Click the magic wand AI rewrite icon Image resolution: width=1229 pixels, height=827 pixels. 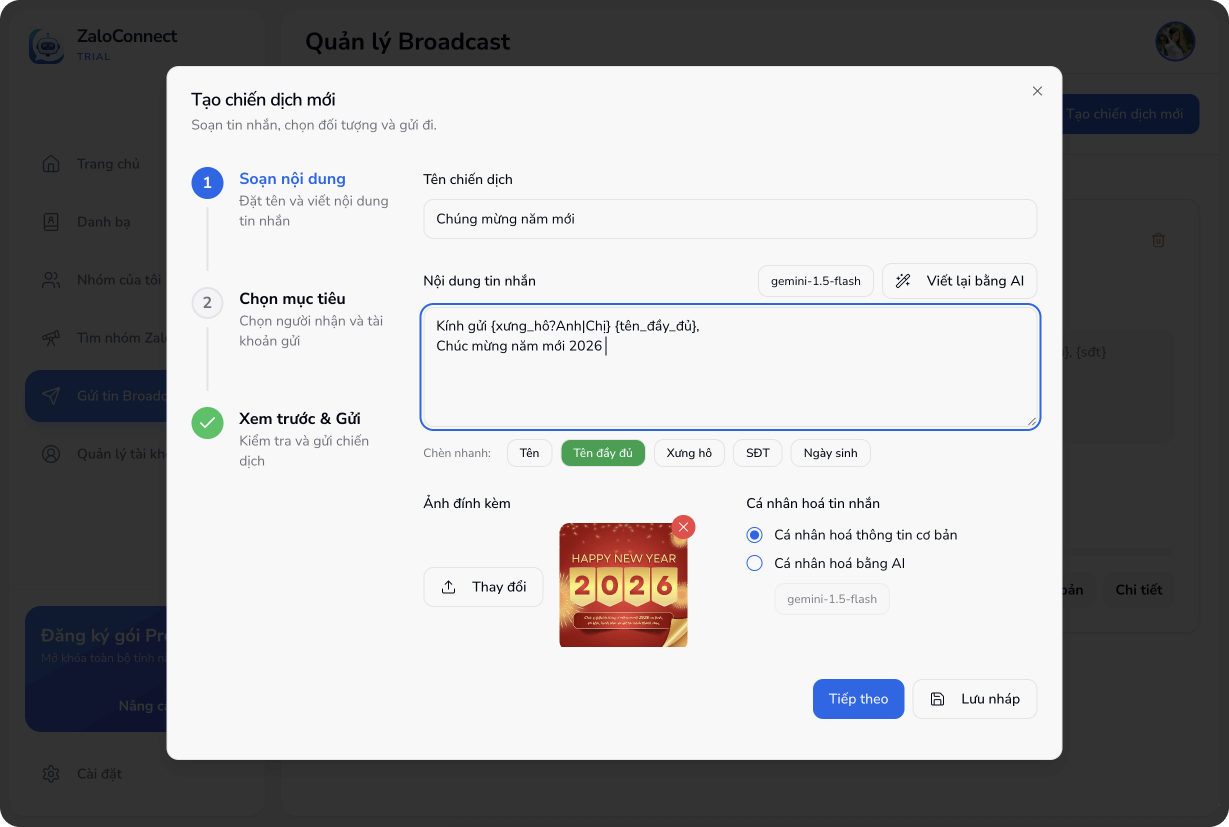click(903, 281)
